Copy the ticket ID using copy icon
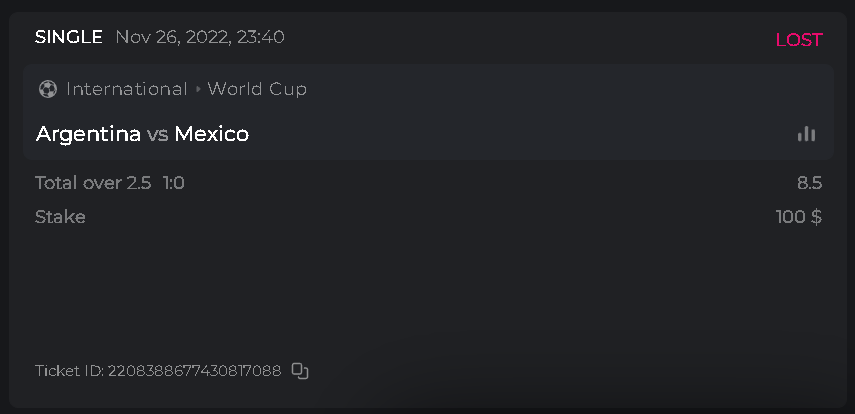This screenshot has width=855, height=414. click(300, 371)
